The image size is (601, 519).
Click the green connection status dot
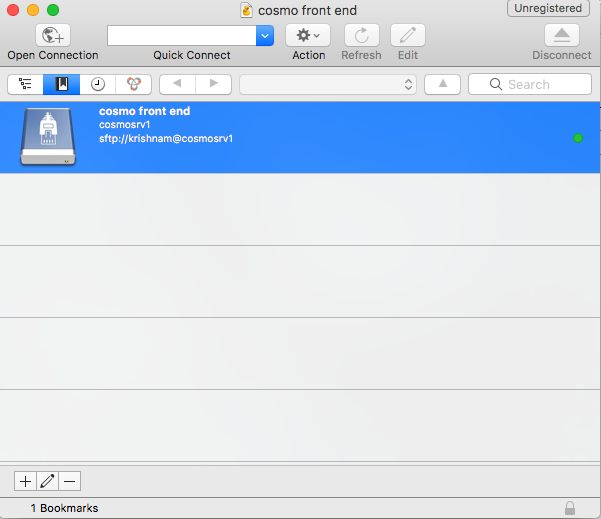pyautogui.click(x=578, y=138)
